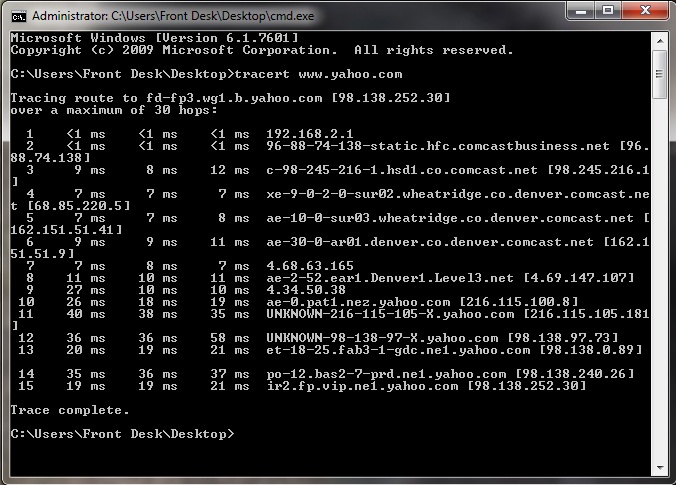Screen dimensions: 676x485
Task: Click ae-10-0-sur03.wheatridge hostname on hop 5
Action: [x=450, y=218]
